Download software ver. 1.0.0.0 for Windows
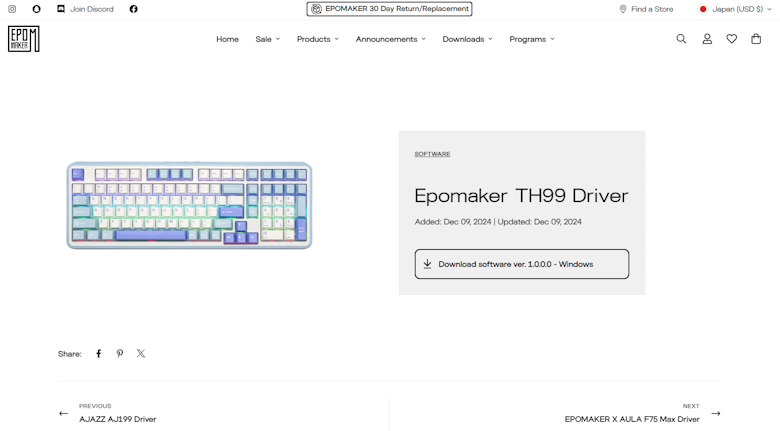The width and height of the screenshot is (780, 431). click(x=521, y=264)
